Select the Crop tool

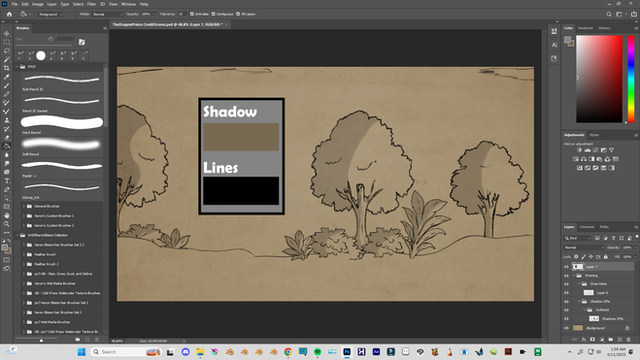click(x=7, y=68)
